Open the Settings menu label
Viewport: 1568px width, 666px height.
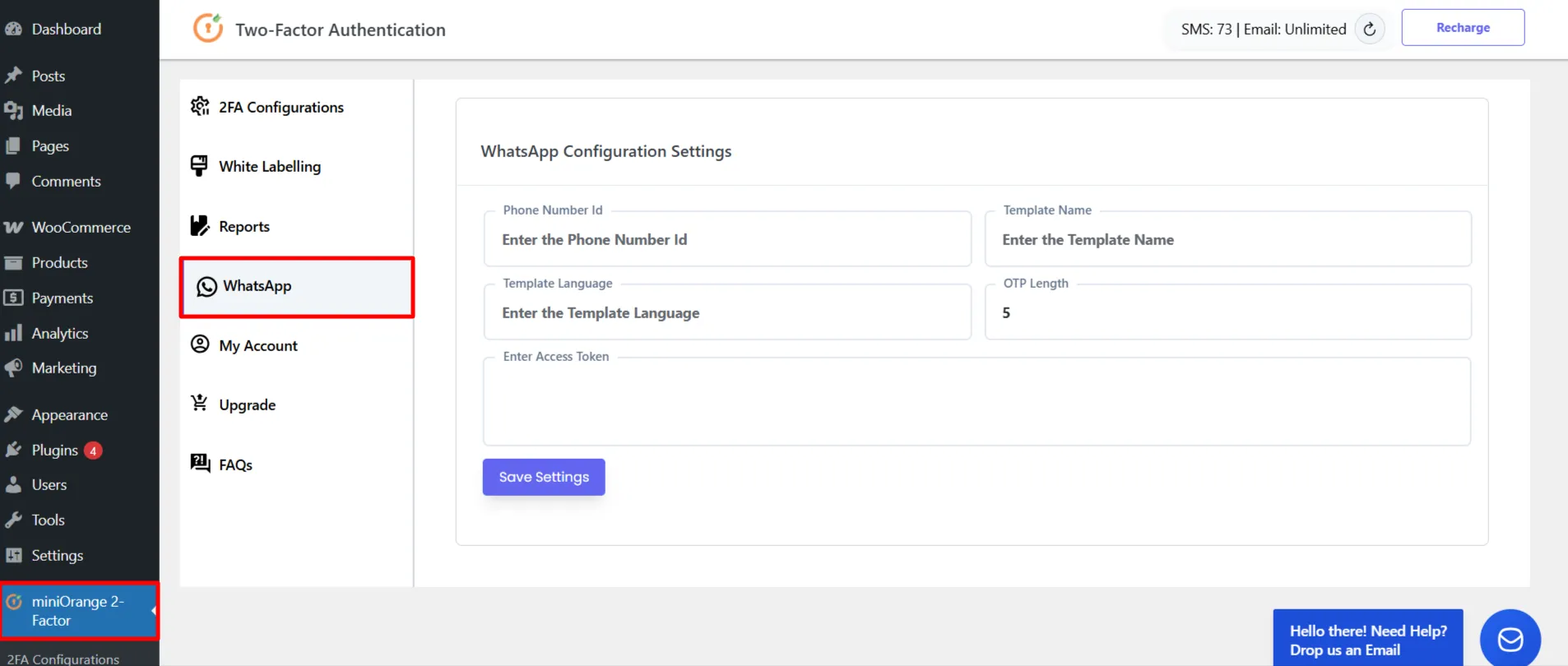click(x=58, y=555)
